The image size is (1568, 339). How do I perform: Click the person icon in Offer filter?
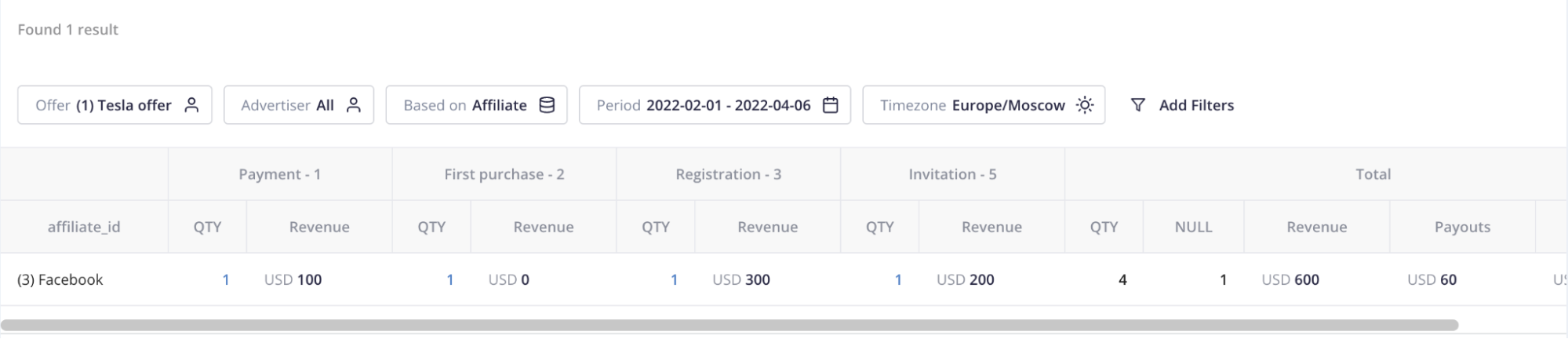pos(191,105)
